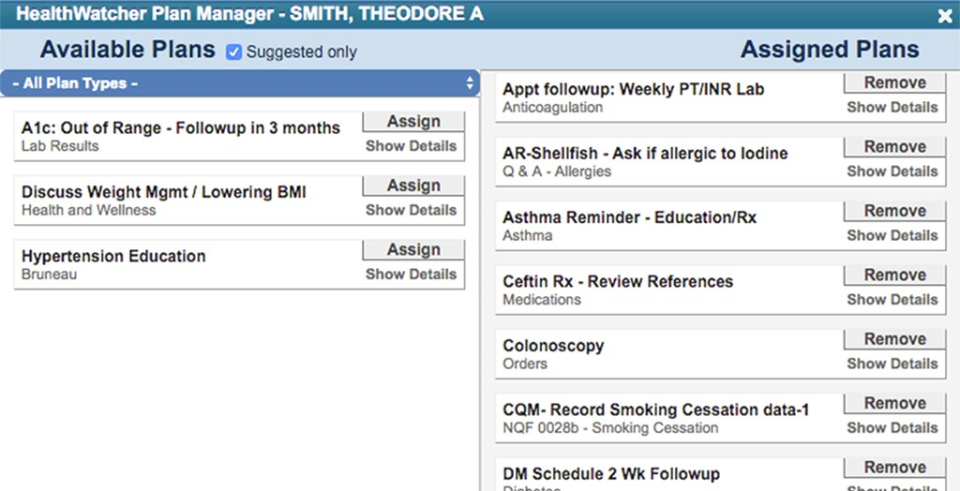The width and height of the screenshot is (960, 491).
Task: Show details for Colonoscopy plan
Action: click(892, 364)
